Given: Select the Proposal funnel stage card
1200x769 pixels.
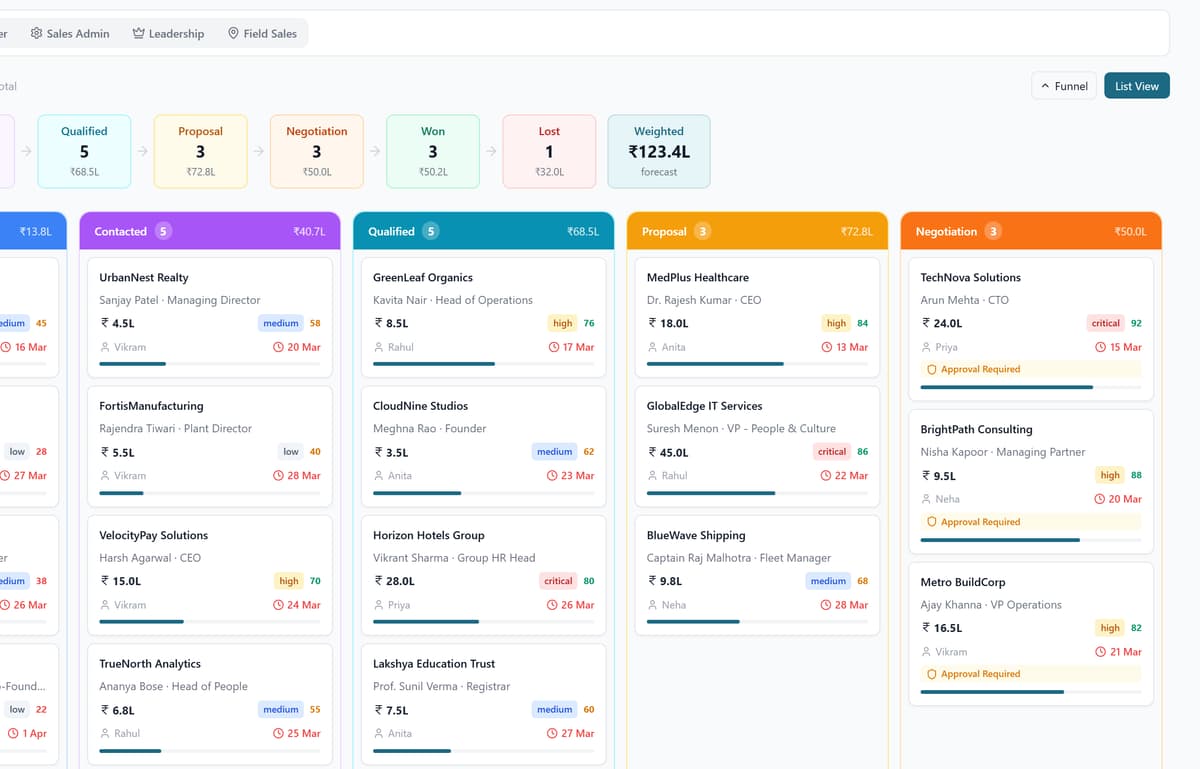Looking at the screenshot, I should [x=200, y=151].
